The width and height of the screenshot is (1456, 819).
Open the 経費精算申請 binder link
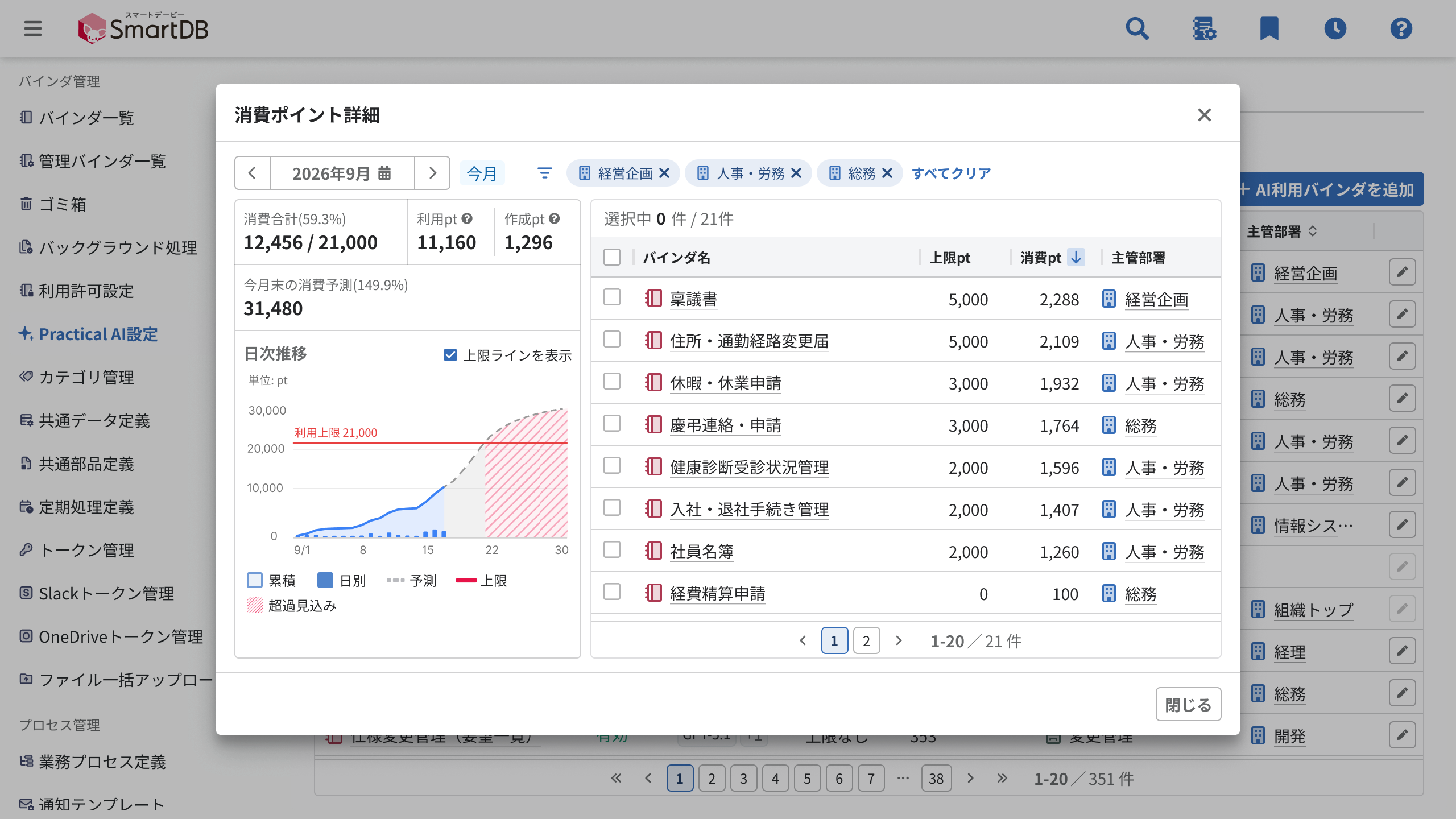718,594
